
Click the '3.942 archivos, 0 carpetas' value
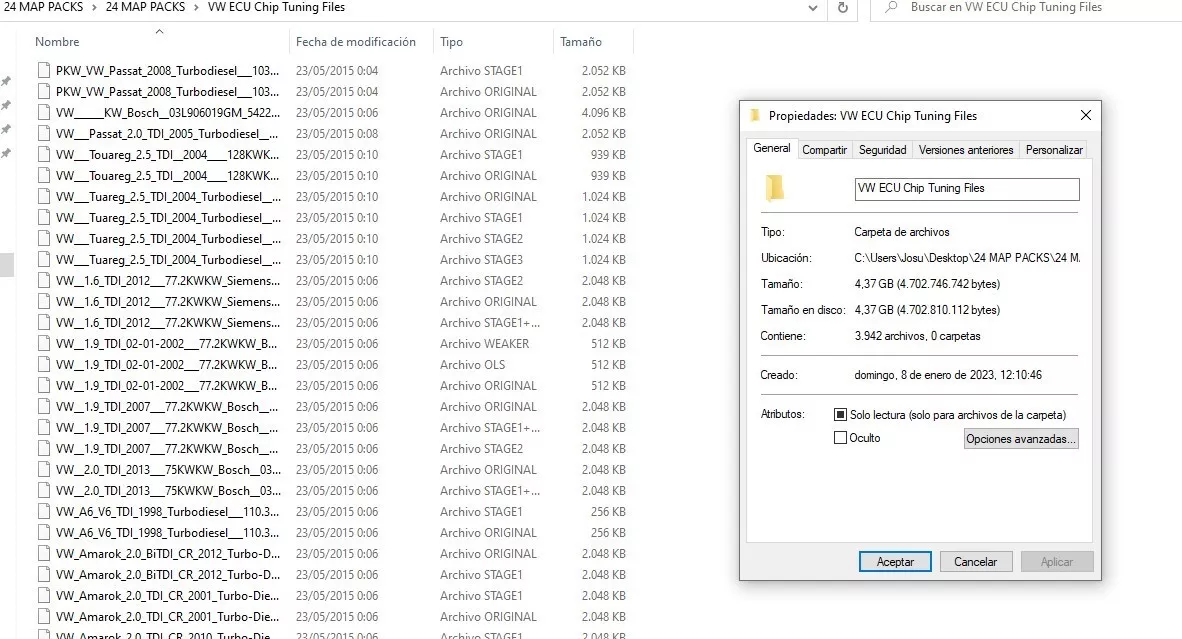[917, 336]
